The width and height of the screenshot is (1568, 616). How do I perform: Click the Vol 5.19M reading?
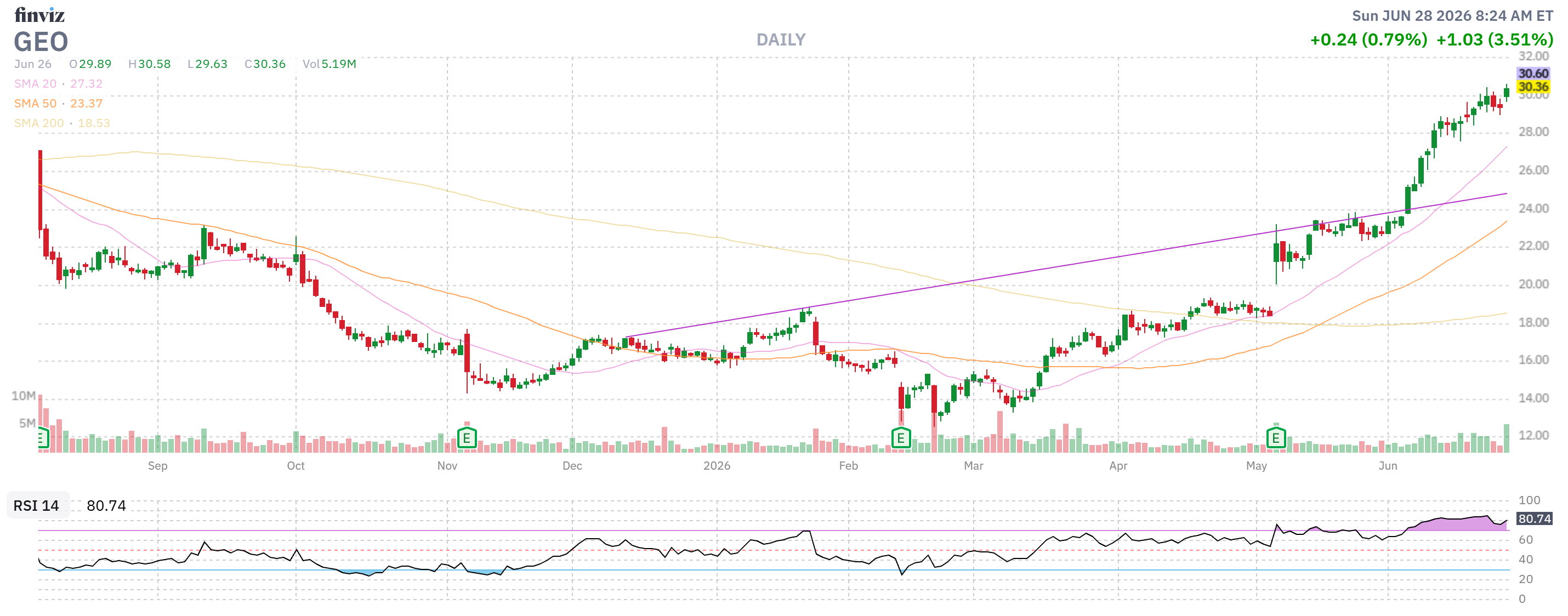point(329,64)
